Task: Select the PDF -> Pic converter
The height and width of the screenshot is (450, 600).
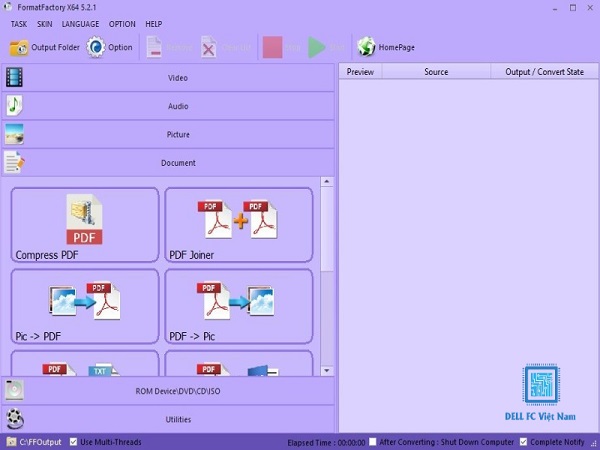Action: [238, 306]
